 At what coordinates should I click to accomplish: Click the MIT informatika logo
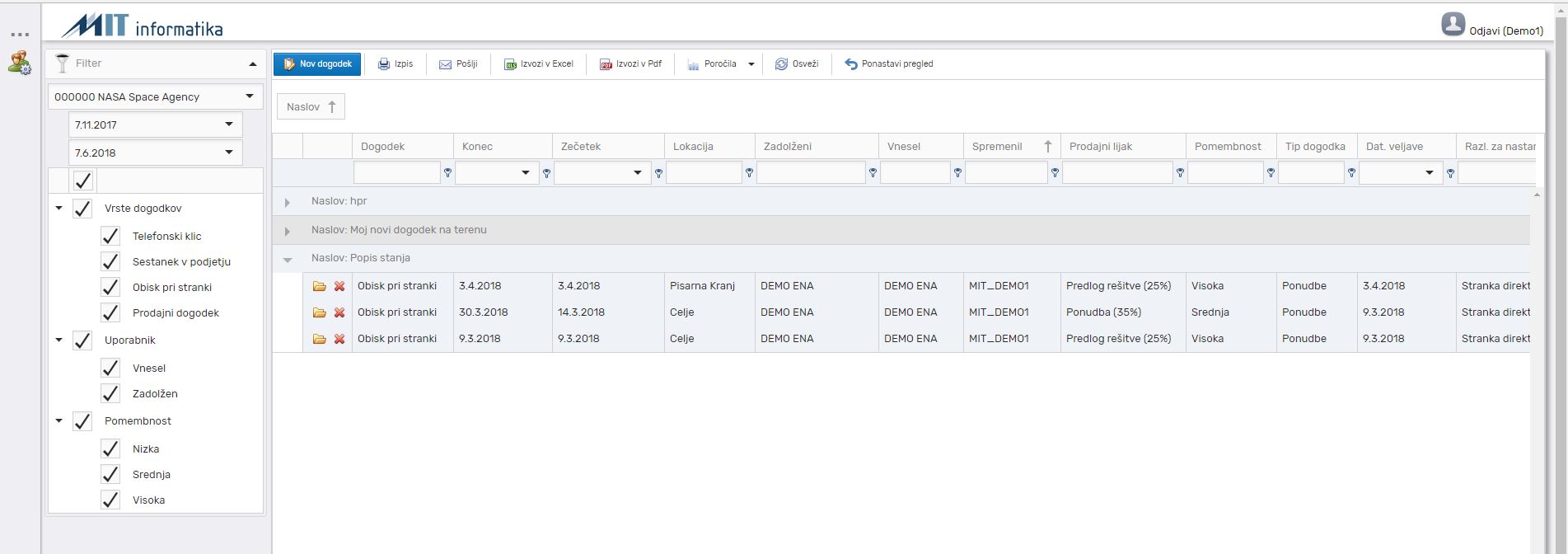click(142, 25)
